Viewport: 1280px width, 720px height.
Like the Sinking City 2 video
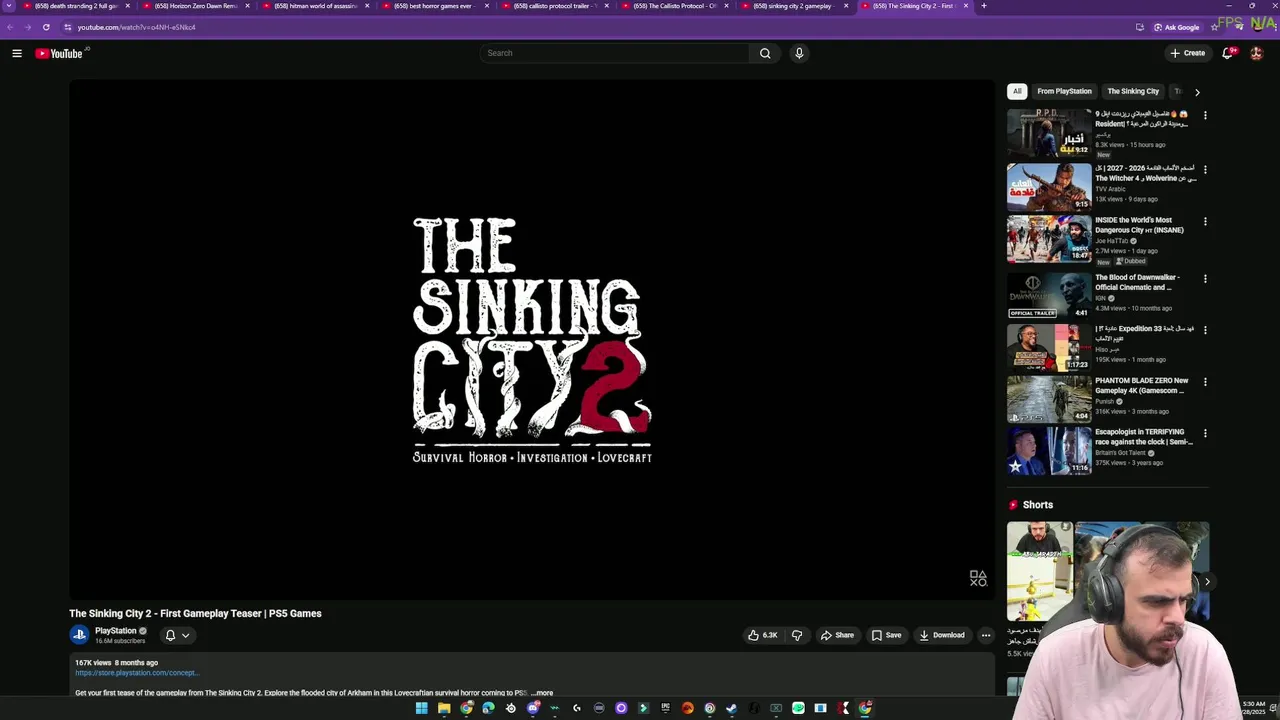(762, 635)
